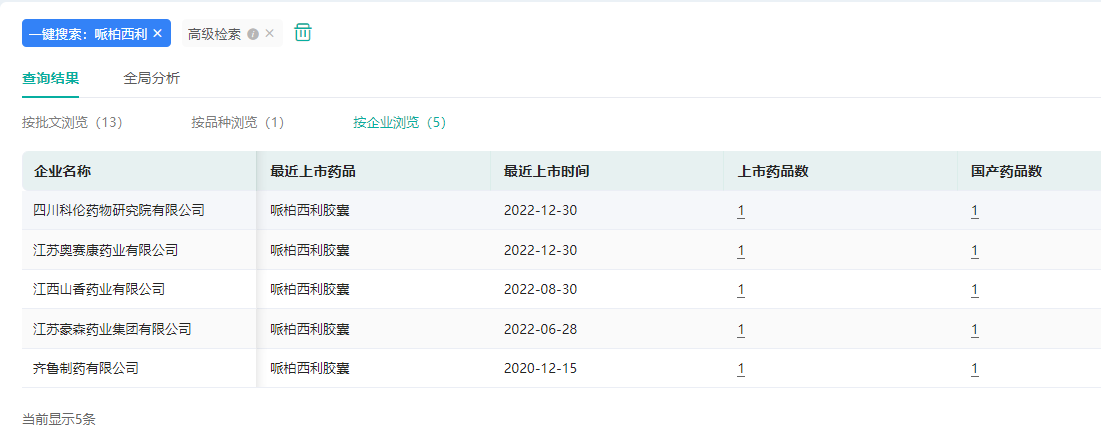Select 按品种浏览 (1) view
The width and height of the screenshot is (1101, 438).
click(238, 123)
